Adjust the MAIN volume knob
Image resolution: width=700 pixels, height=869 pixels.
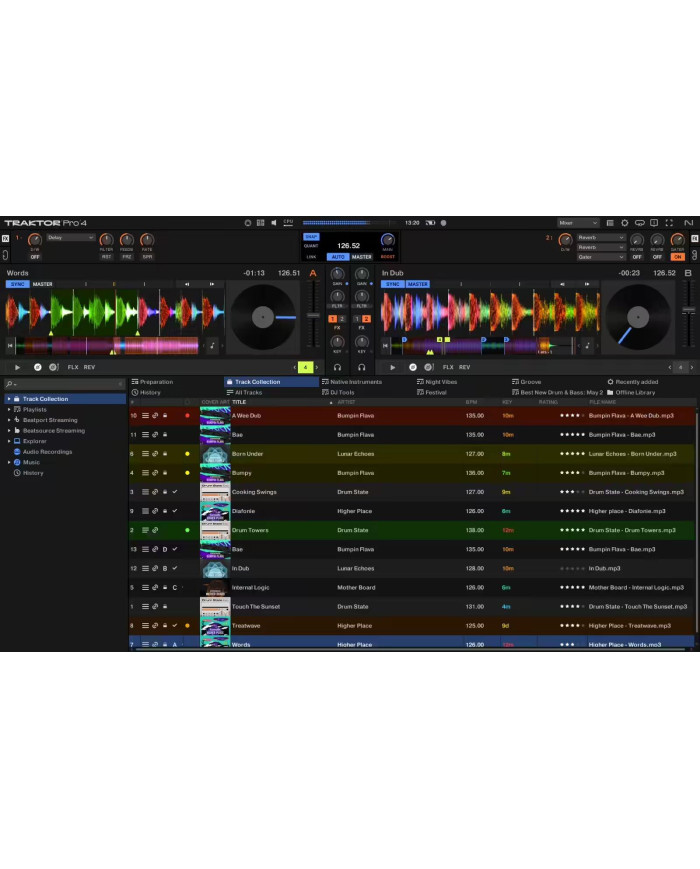click(x=387, y=240)
